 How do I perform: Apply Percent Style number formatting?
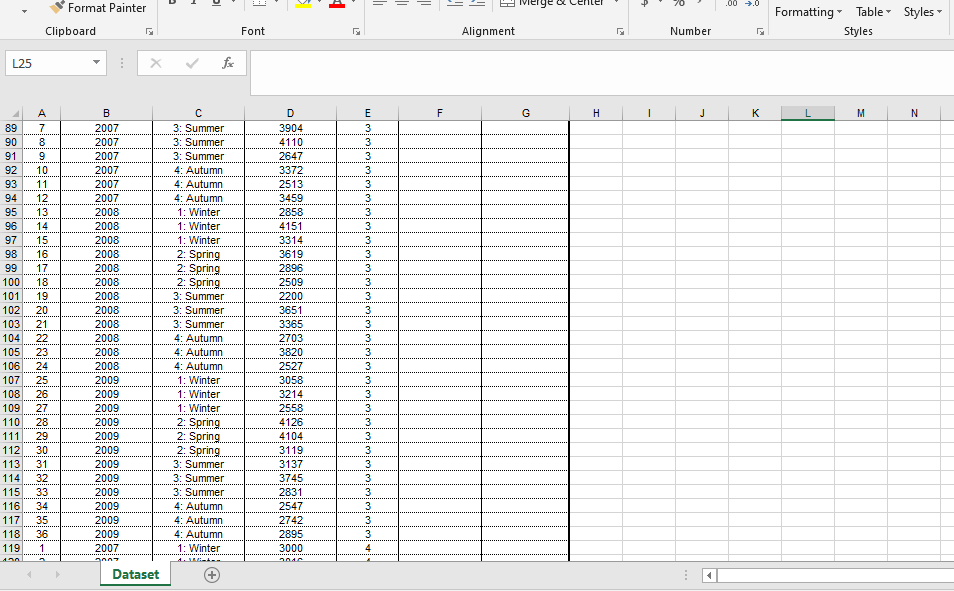coord(677,2)
